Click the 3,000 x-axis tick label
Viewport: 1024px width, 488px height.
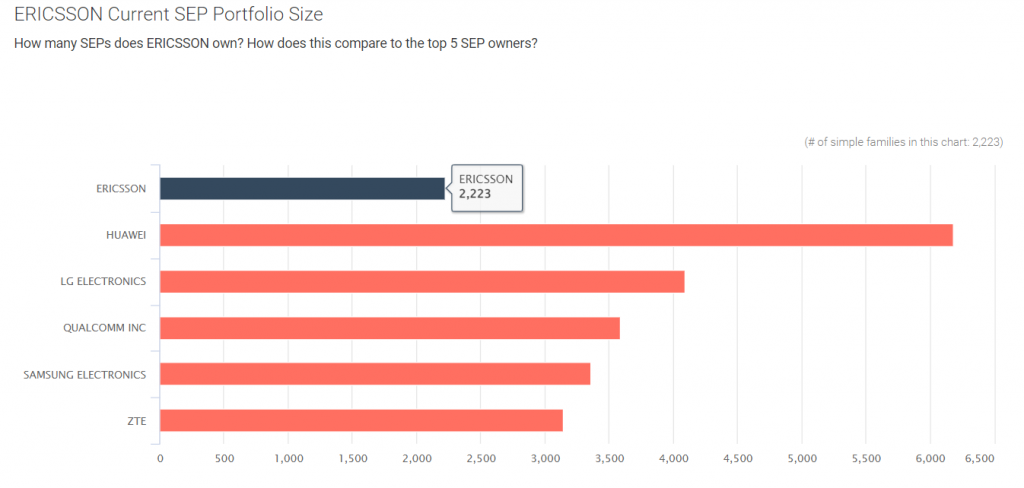click(545, 458)
